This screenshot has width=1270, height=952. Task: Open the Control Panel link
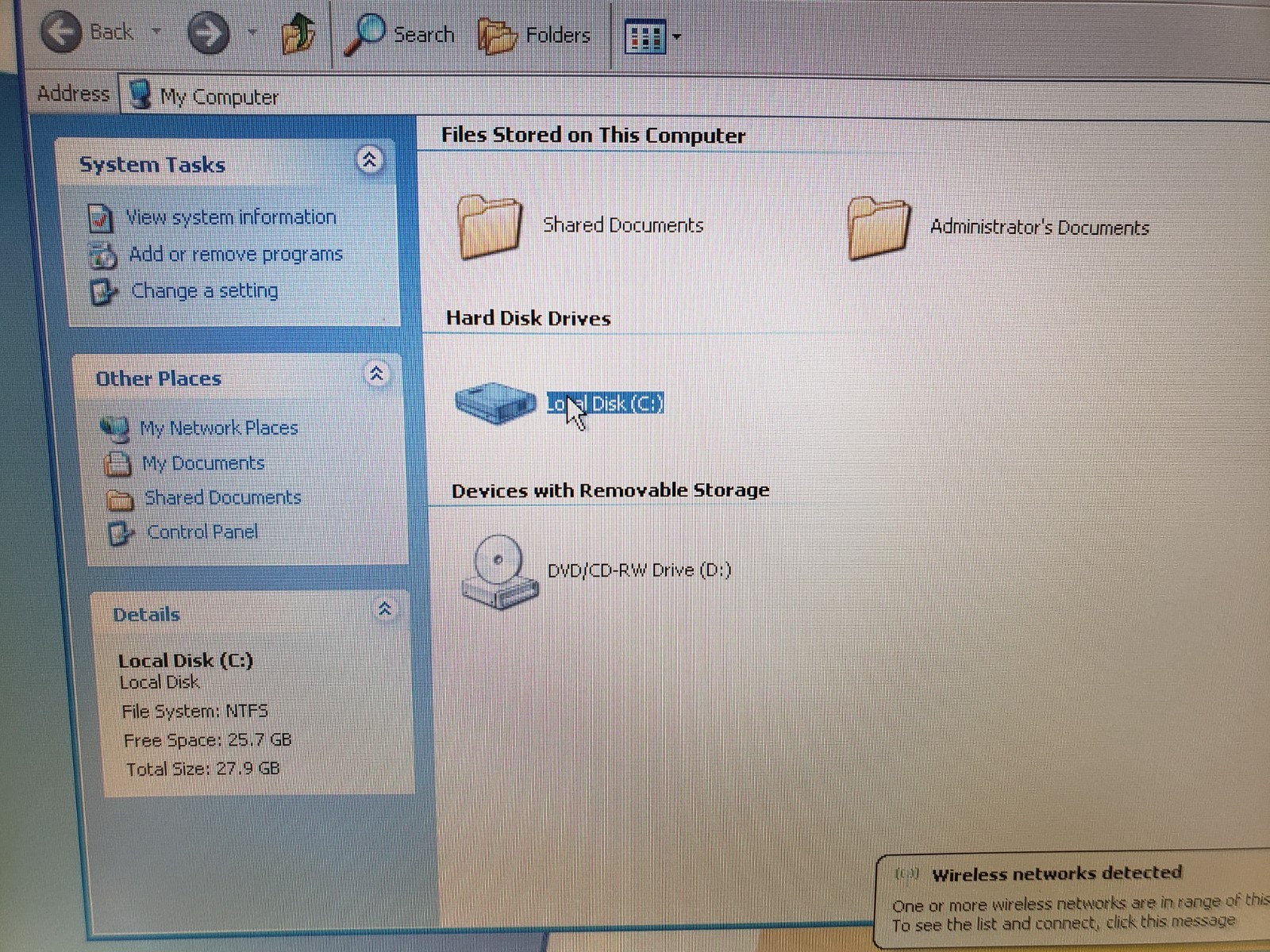(x=202, y=532)
